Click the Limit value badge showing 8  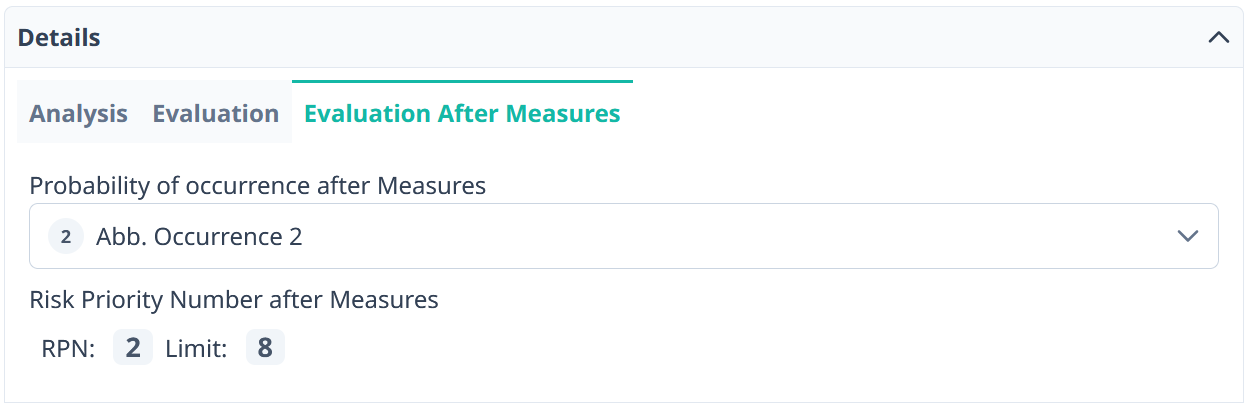265,348
